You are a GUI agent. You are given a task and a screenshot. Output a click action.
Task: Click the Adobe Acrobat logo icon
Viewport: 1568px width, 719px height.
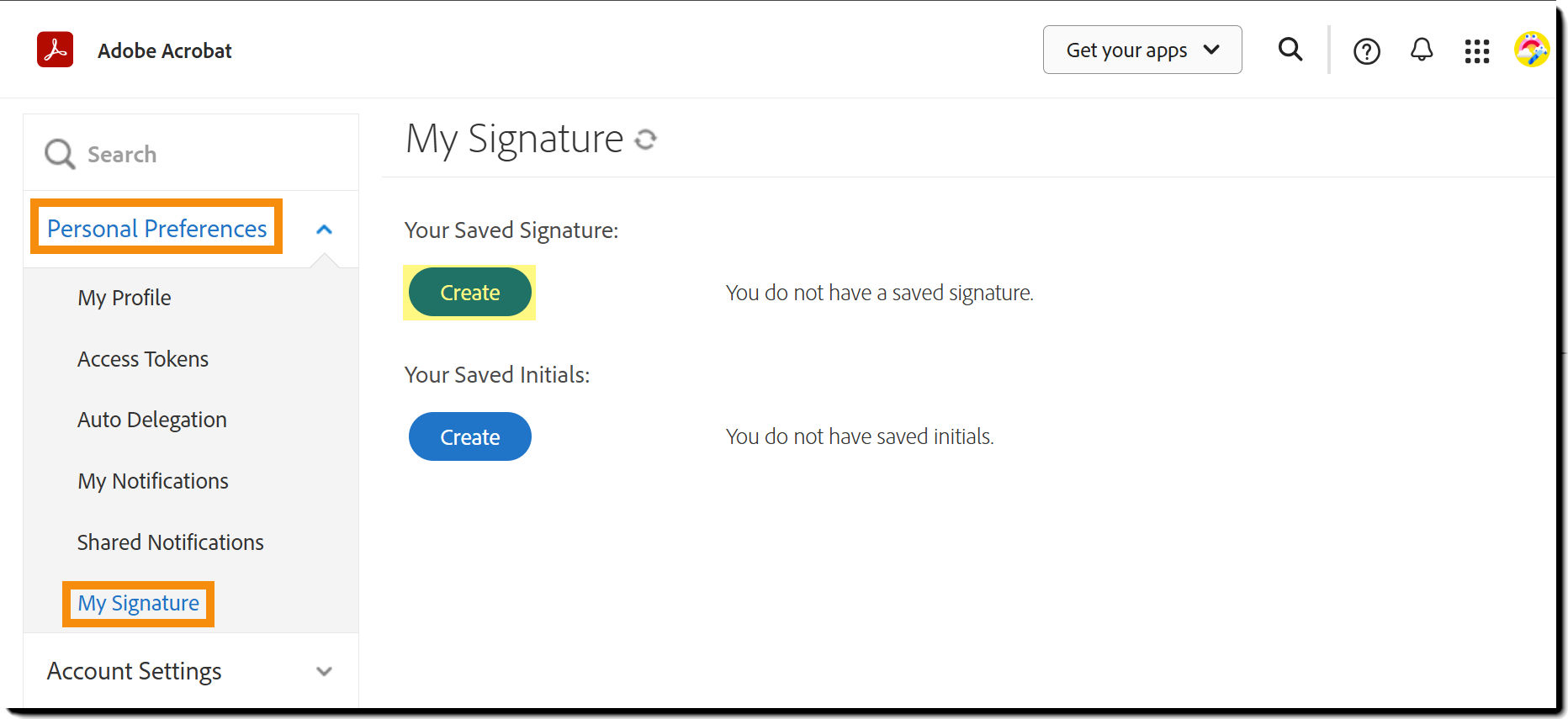(x=55, y=50)
